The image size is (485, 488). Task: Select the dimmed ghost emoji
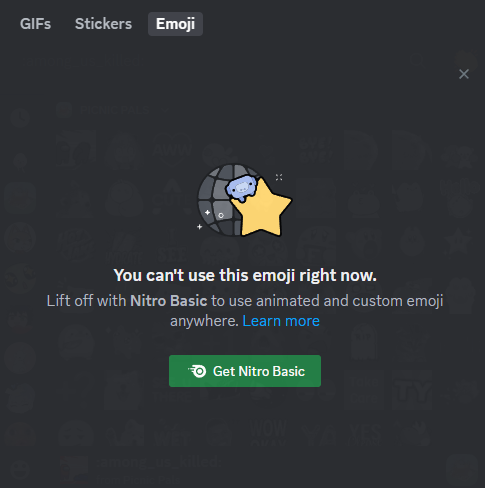click(x=364, y=343)
